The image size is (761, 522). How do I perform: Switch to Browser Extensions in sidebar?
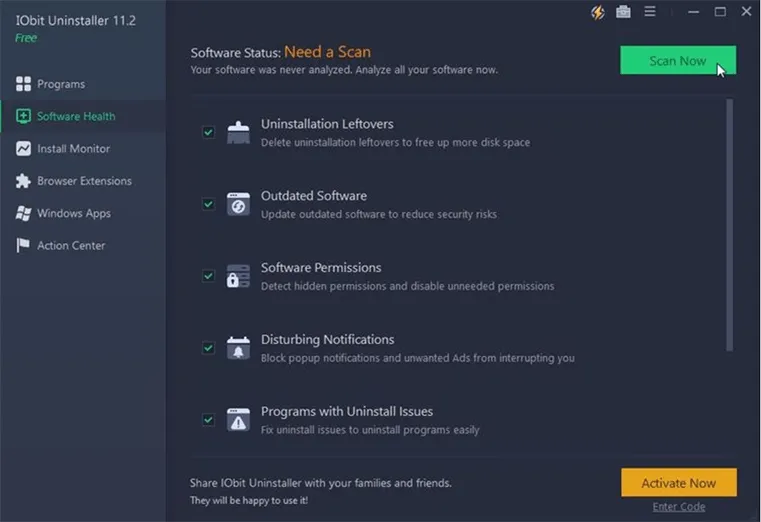tap(84, 181)
